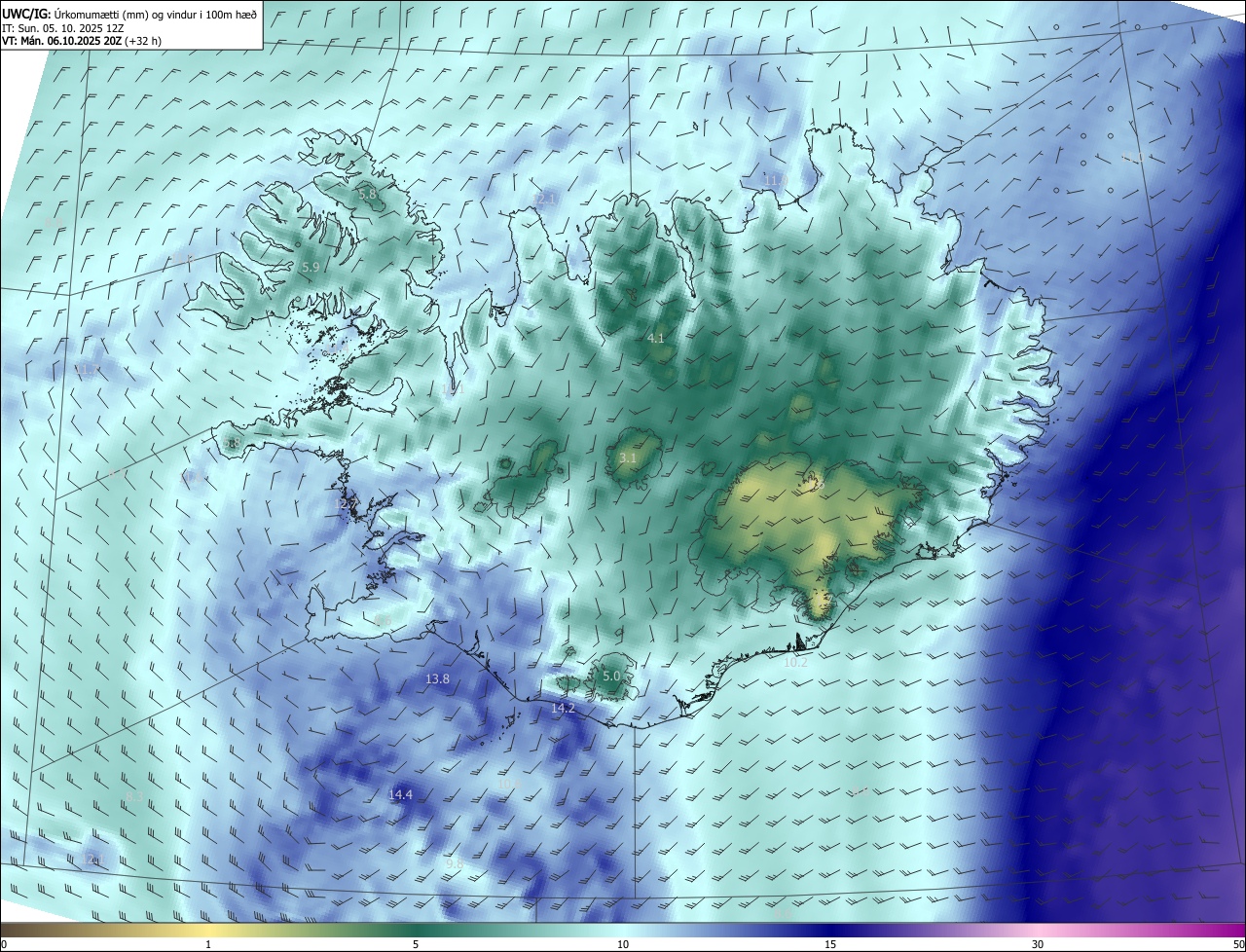Click the 14.4 value over the ocean

pos(400,794)
